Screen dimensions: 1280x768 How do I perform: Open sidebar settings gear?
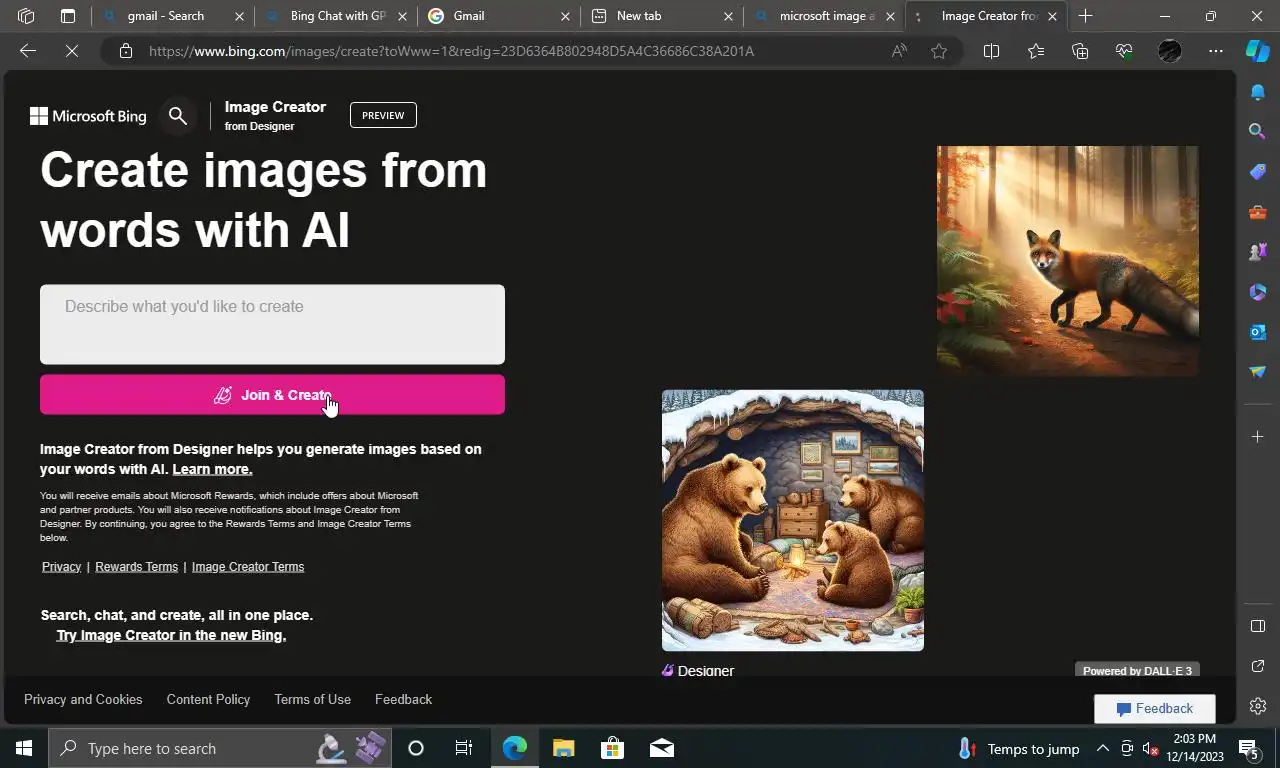coord(1258,706)
